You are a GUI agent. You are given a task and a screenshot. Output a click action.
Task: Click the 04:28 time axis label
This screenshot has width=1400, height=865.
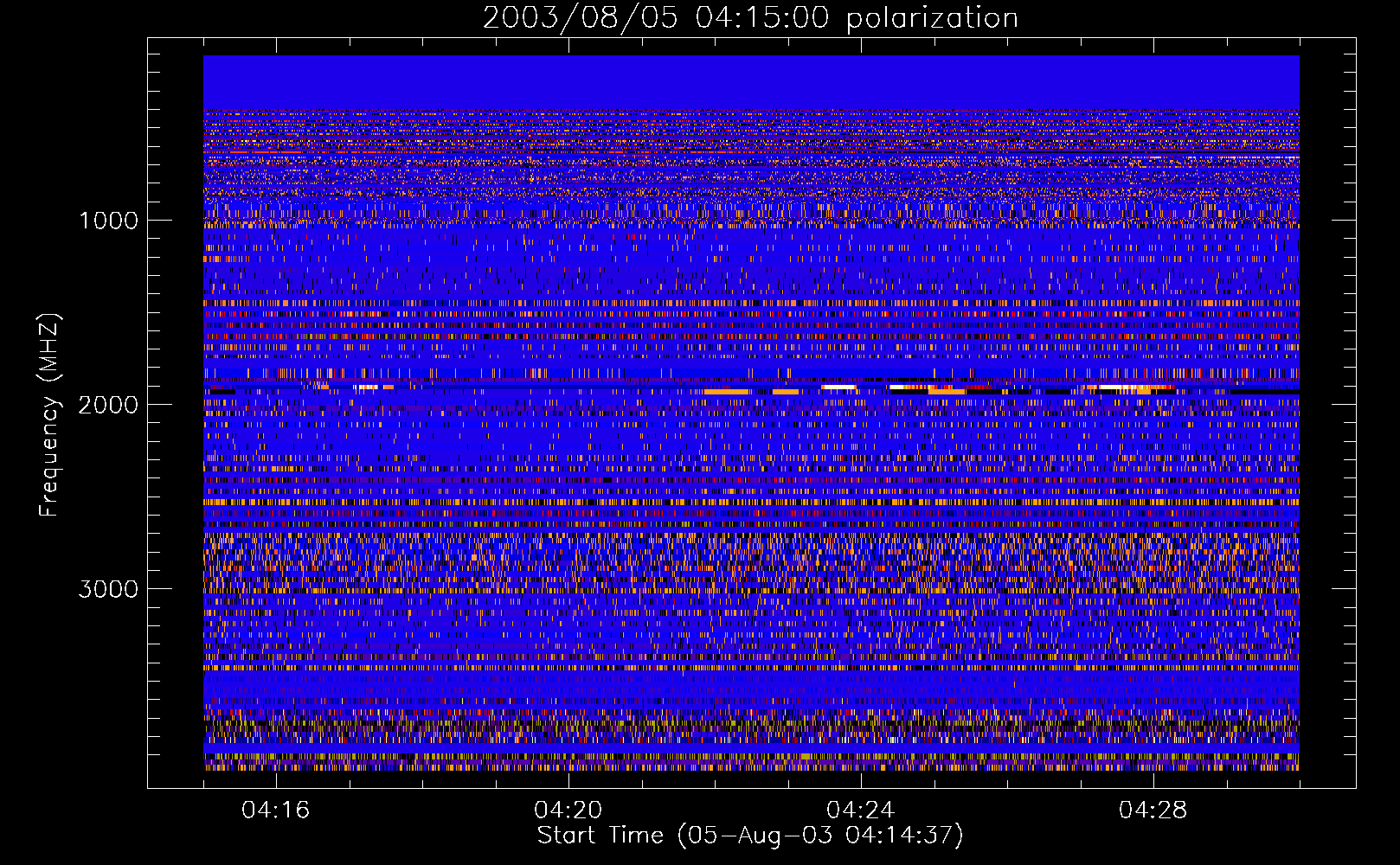1153,811
